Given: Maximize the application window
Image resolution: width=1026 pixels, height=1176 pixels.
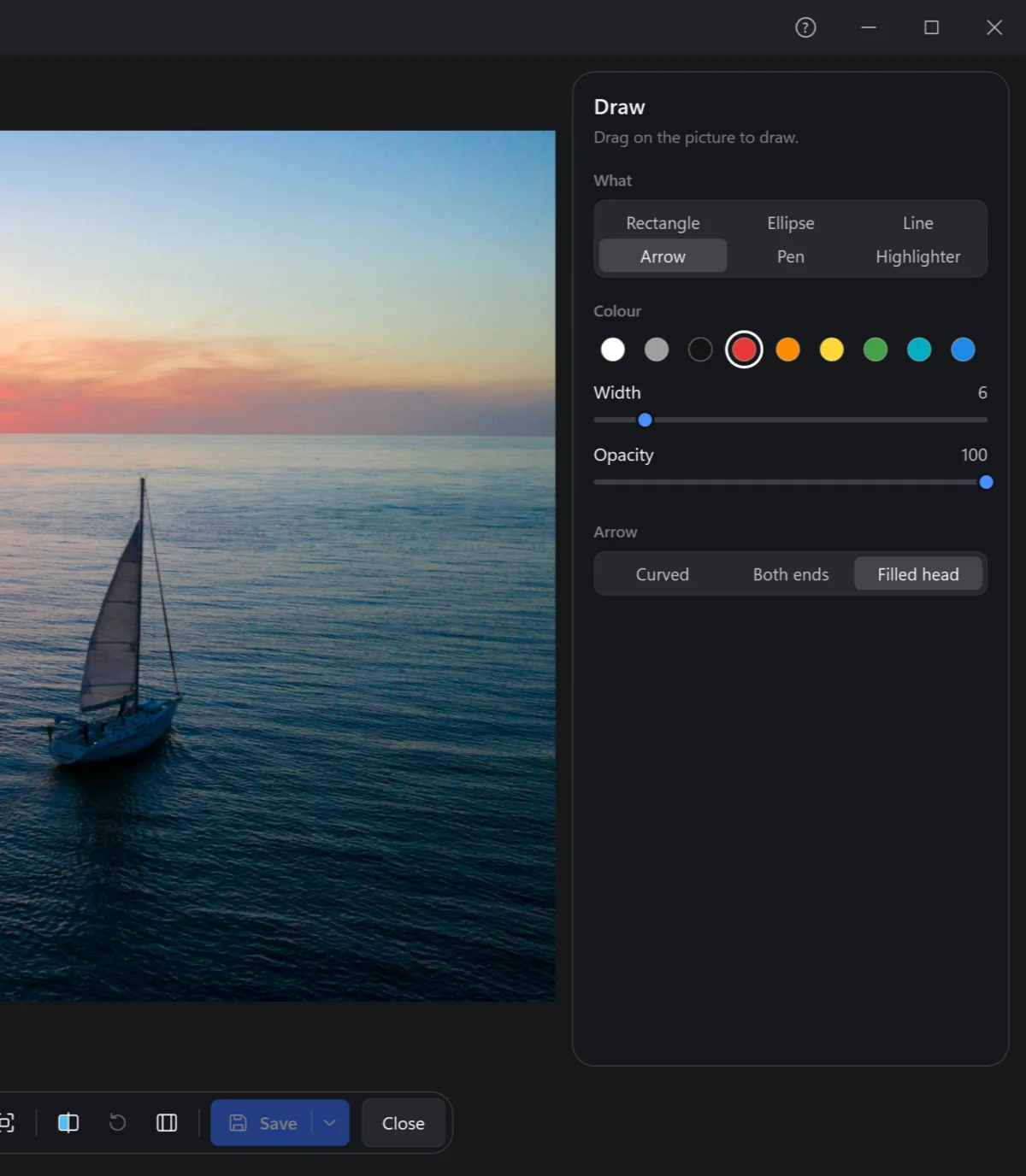Looking at the screenshot, I should [x=932, y=27].
